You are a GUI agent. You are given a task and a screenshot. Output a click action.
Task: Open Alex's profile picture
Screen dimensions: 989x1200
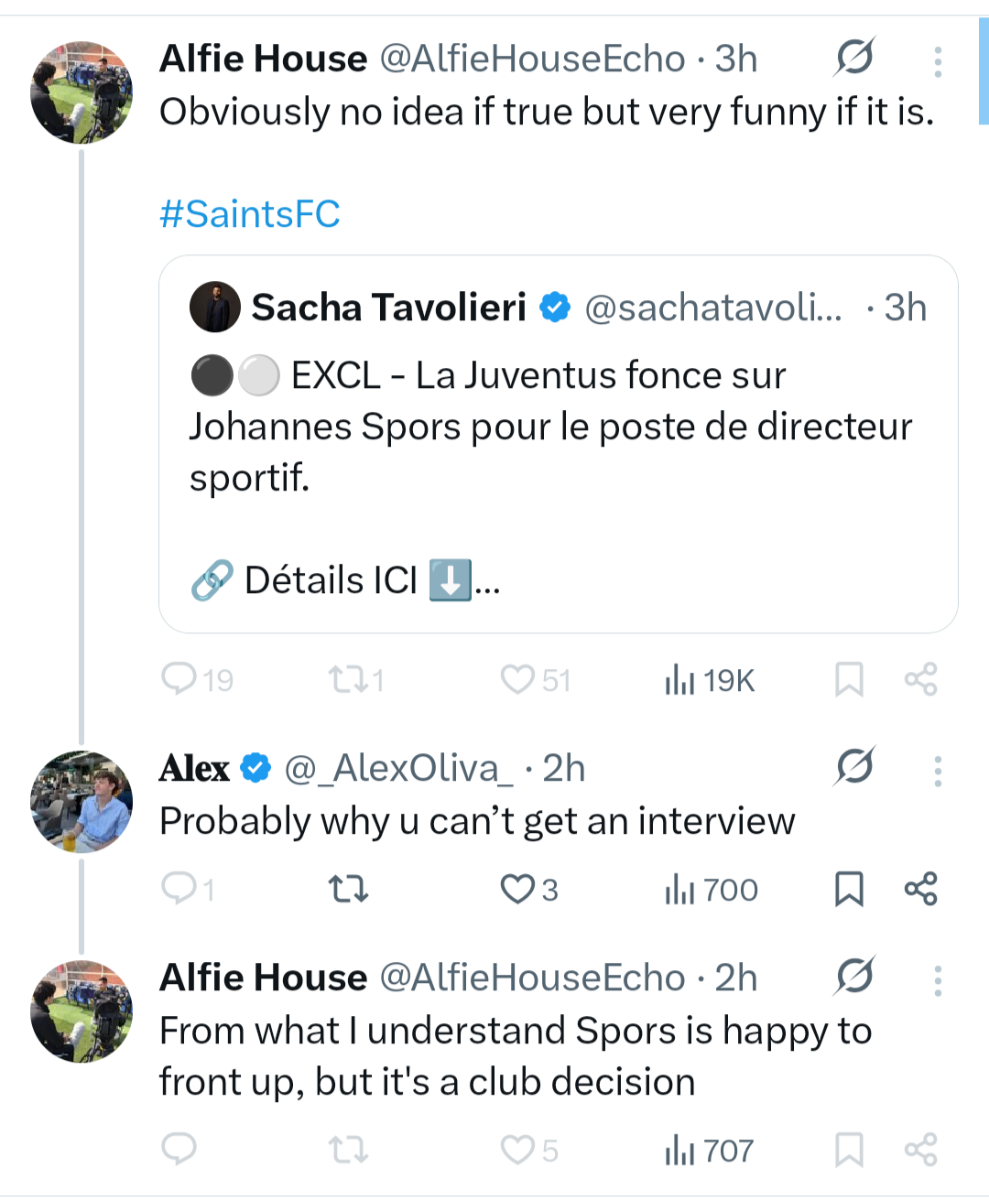(x=82, y=798)
